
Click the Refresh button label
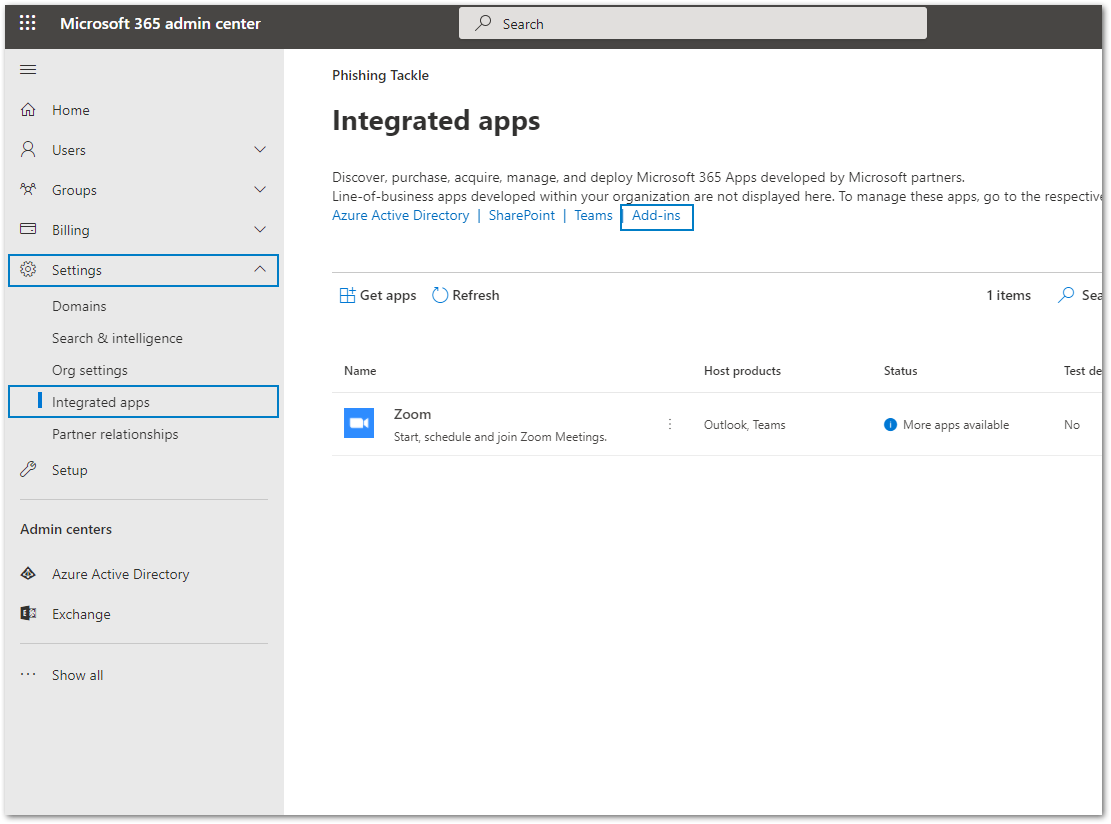click(x=476, y=295)
